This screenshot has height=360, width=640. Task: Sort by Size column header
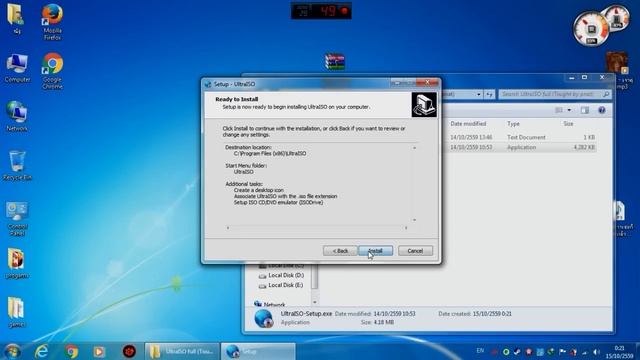coord(568,124)
